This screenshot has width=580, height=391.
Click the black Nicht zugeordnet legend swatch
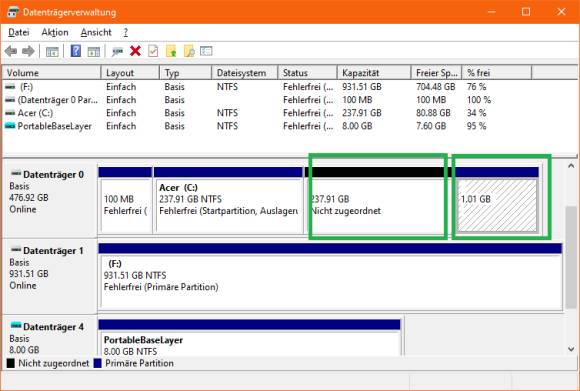11,363
